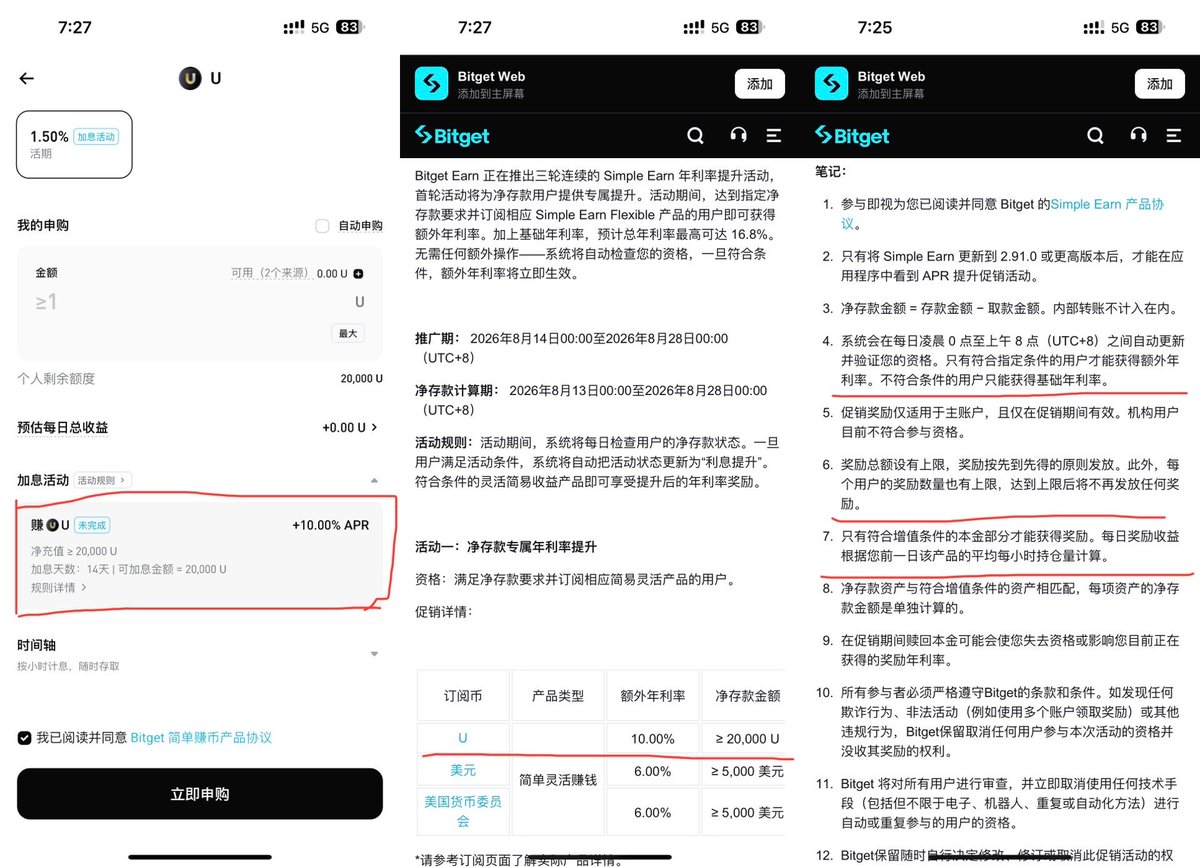Tap the 最大 (max) button
Screen dimensions: 1200x867
tap(348, 333)
